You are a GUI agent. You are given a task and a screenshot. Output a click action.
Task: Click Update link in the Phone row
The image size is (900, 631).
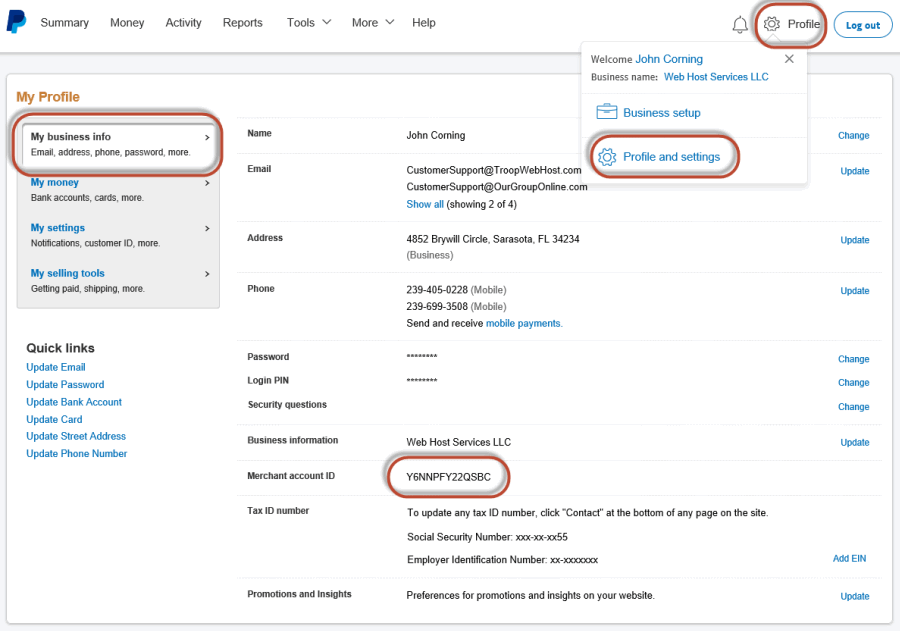click(x=854, y=291)
